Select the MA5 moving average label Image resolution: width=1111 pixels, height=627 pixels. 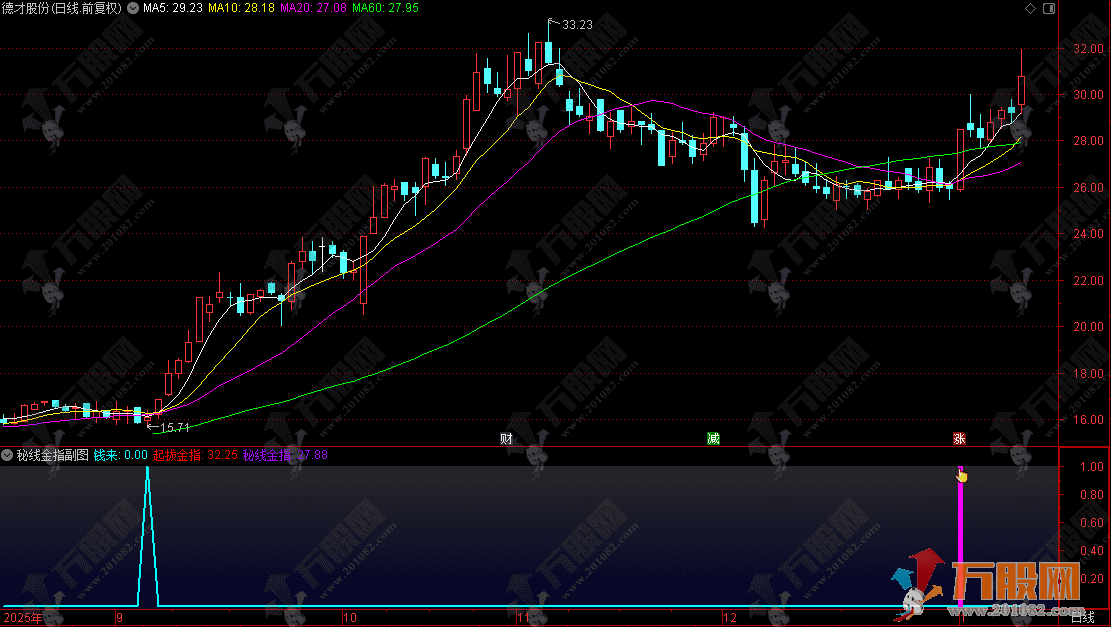[x=172, y=8]
